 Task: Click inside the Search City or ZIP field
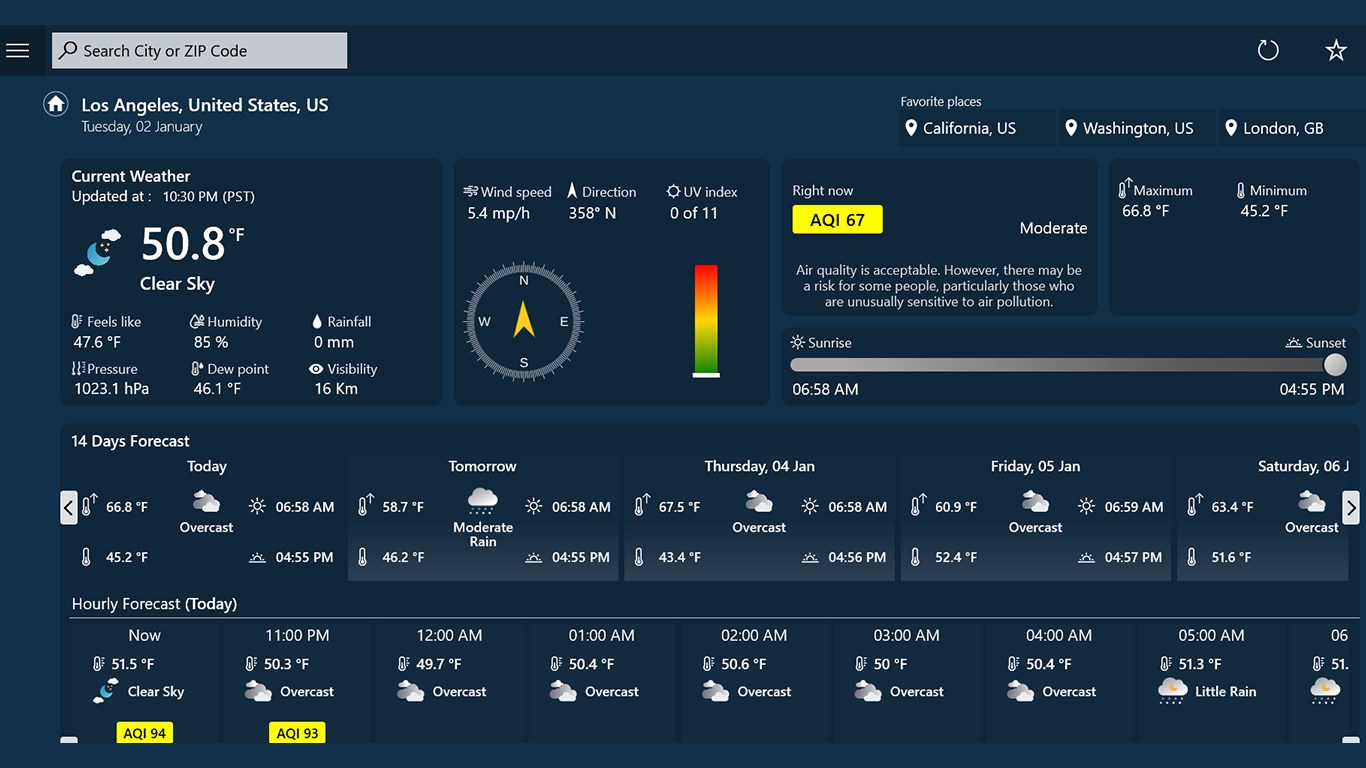click(x=200, y=50)
